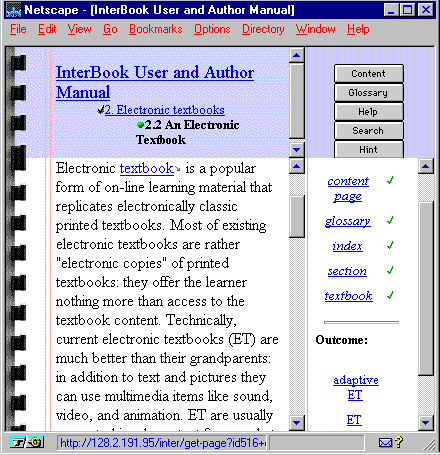Open the 'adaptive ET' outcome link
The image size is (440, 455).
click(x=356, y=387)
